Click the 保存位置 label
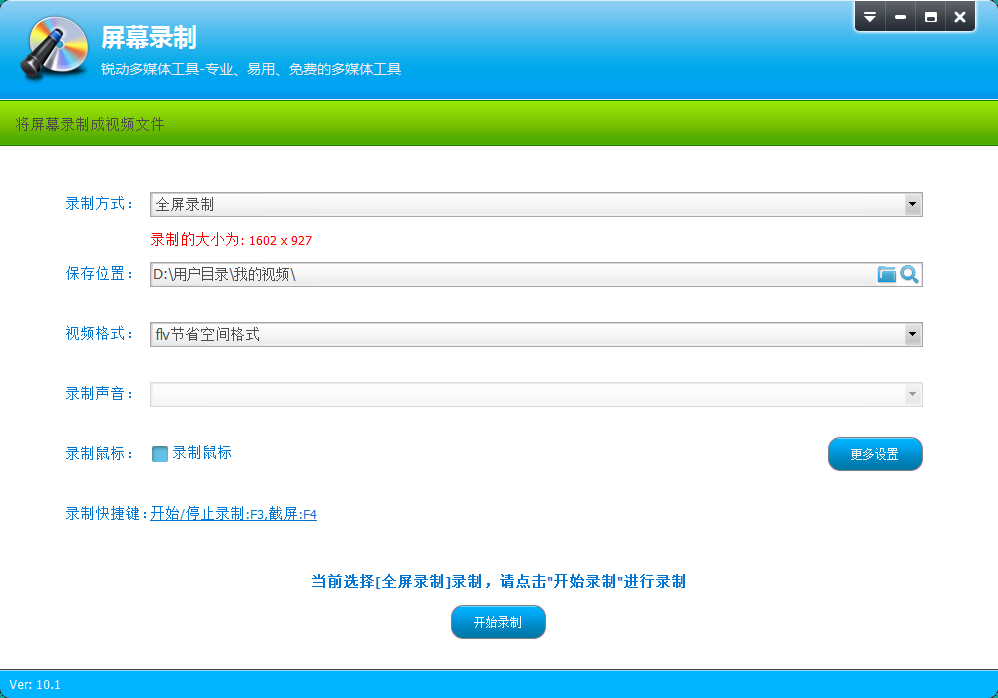Viewport: 998px width, 698px height. 99,274
